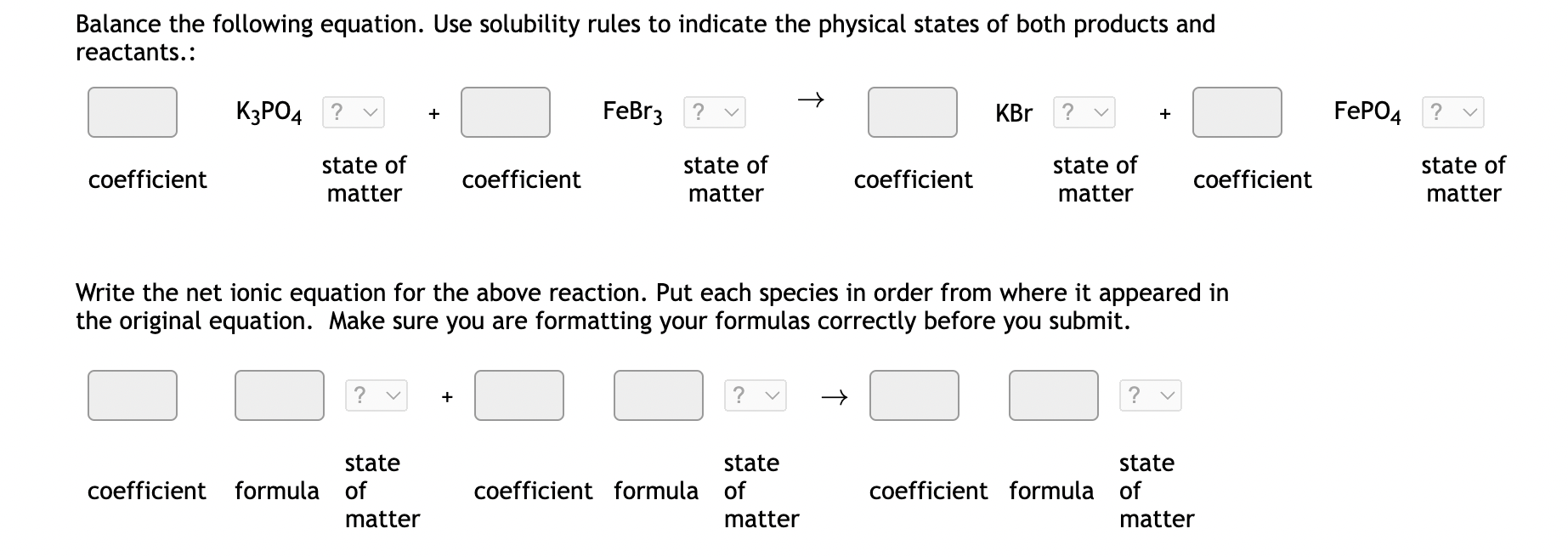The width and height of the screenshot is (1568, 557).
Task: Click the last formula box in the net ionic equation
Action: (x=1053, y=395)
